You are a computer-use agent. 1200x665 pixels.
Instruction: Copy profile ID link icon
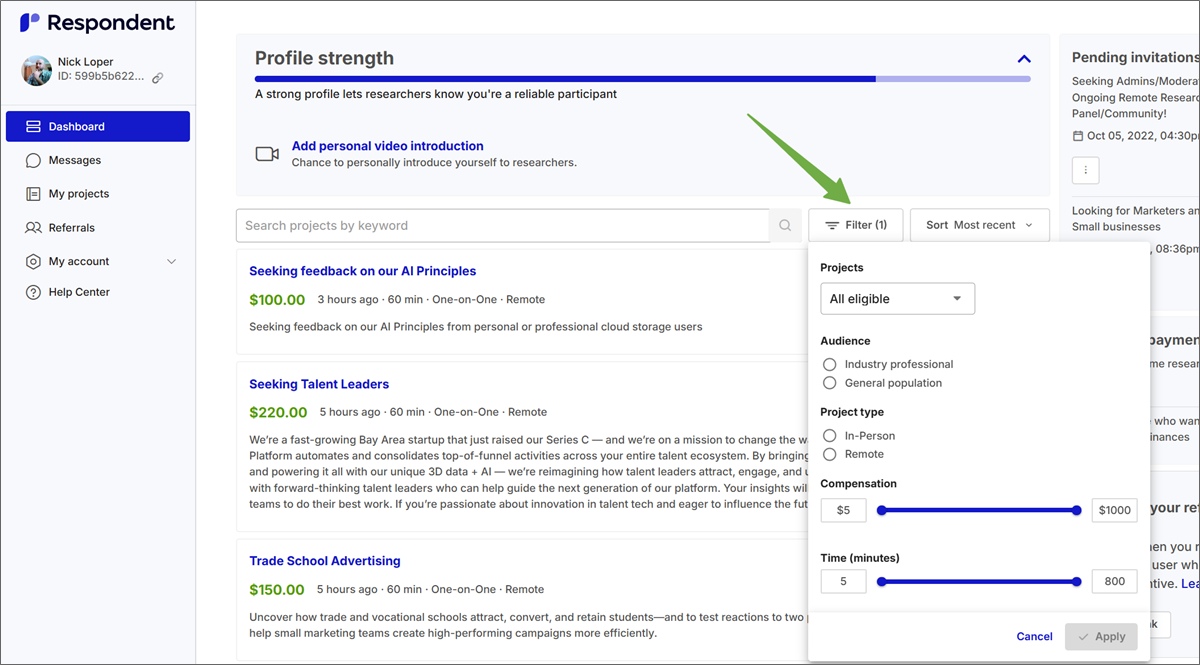click(x=157, y=77)
